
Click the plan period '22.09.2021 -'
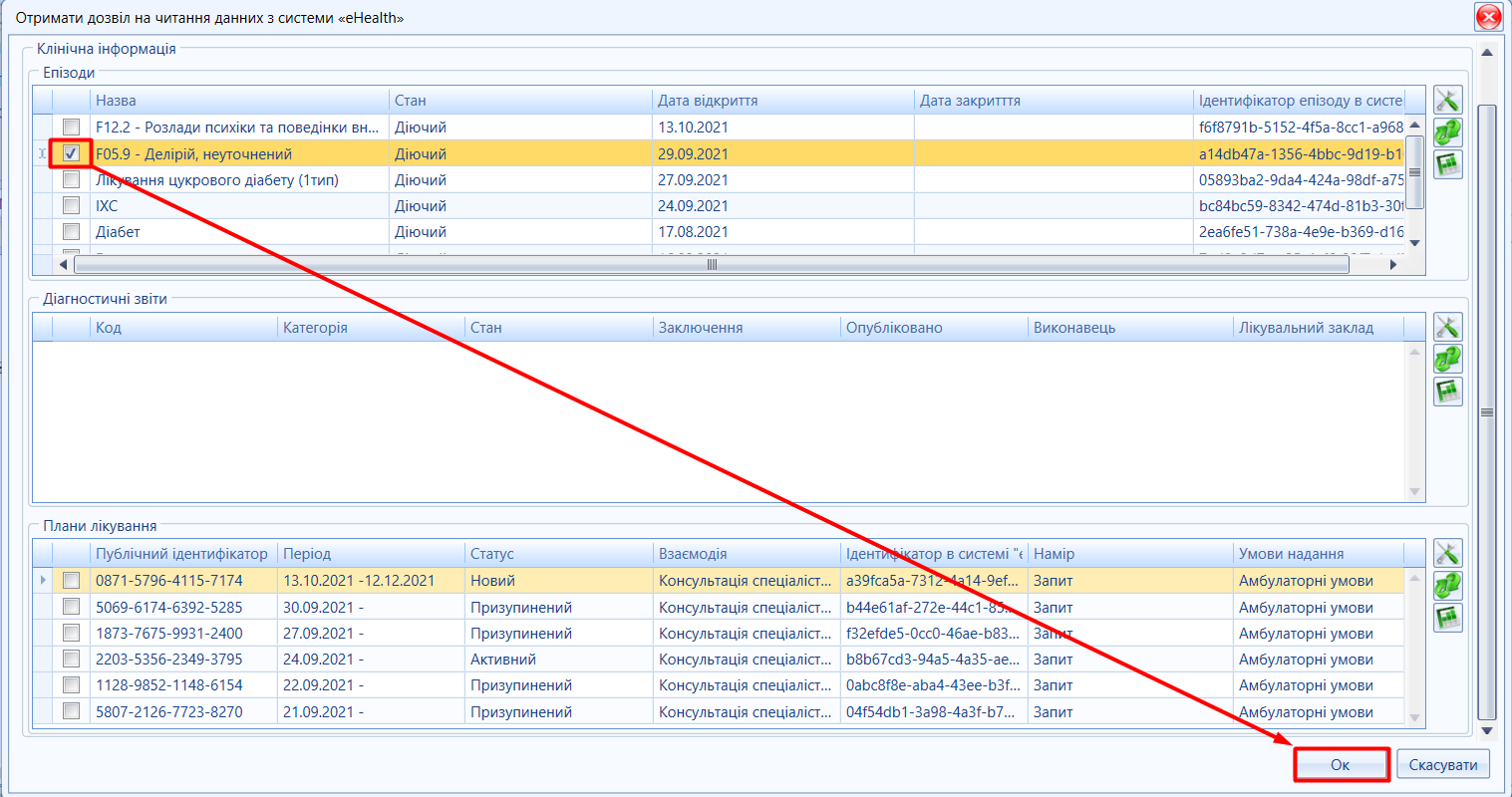pyautogui.click(x=323, y=685)
